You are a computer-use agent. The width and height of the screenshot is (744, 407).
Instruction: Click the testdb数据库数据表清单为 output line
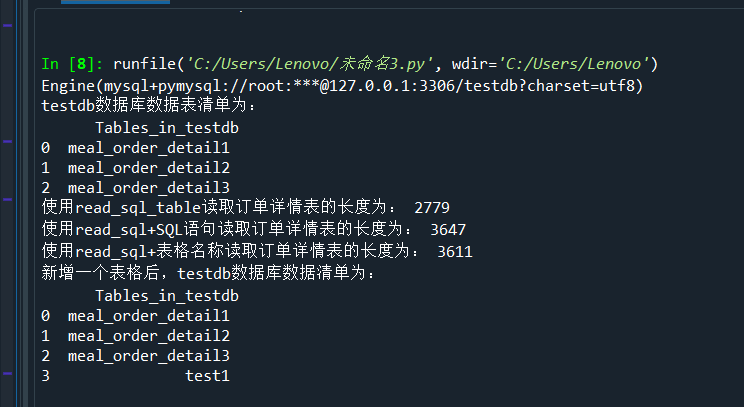coord(149,106)
